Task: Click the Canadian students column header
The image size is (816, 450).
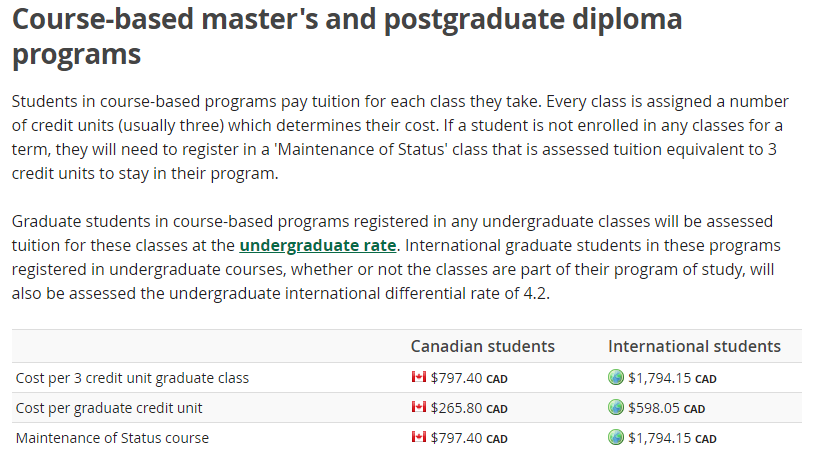Action: click(x=482, y=346)
